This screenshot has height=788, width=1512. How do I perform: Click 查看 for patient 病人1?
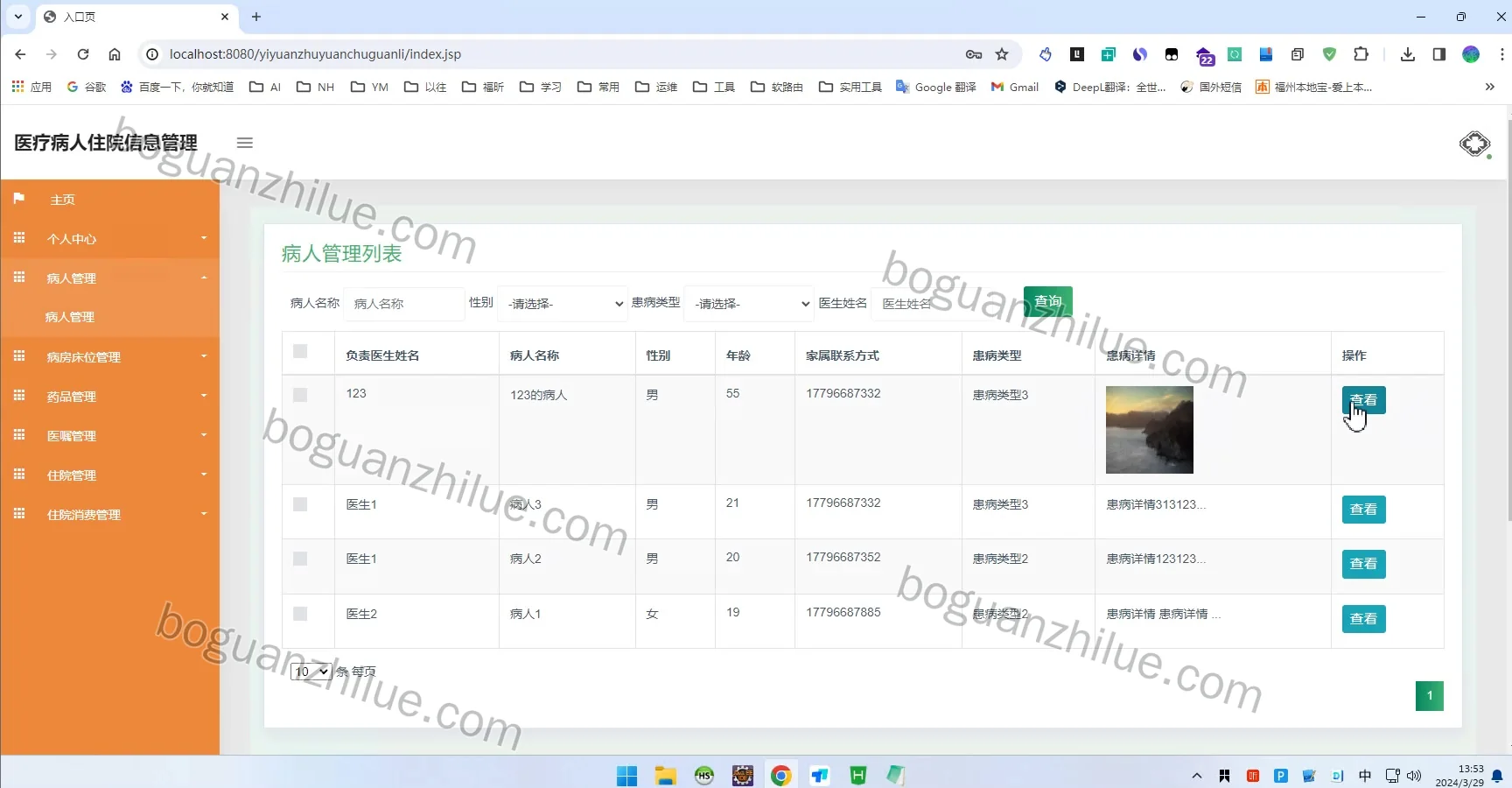point(1363,619)
